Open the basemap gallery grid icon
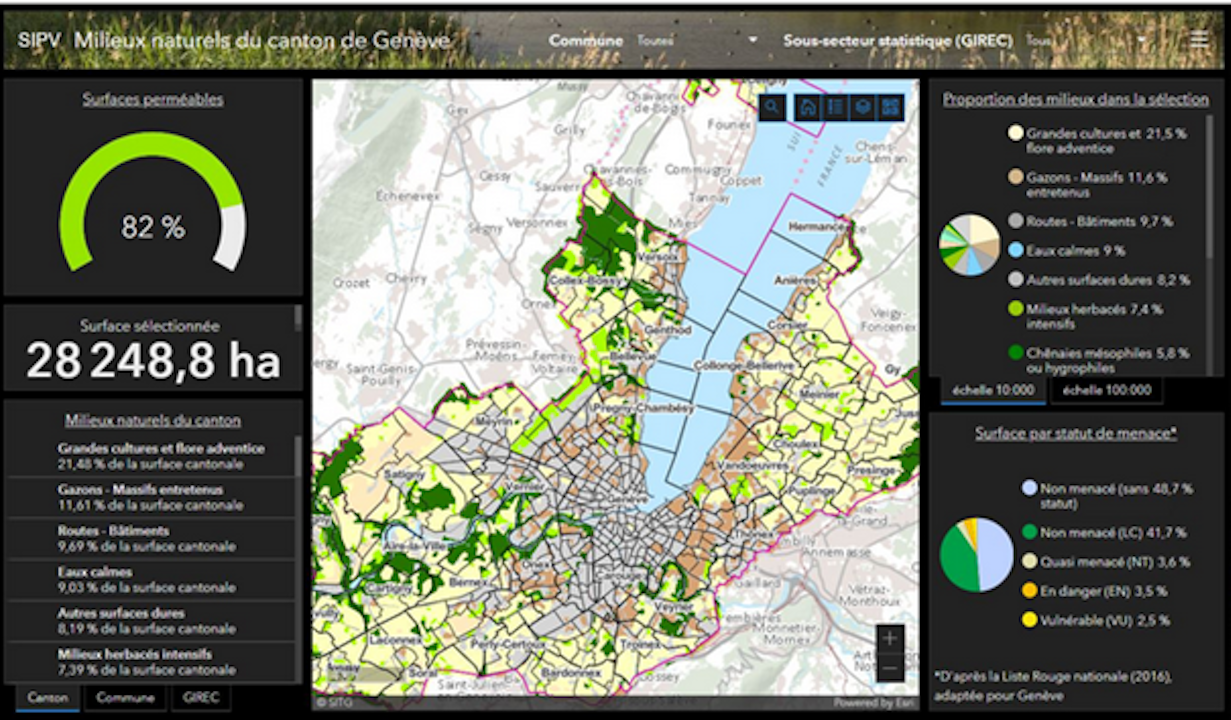 (x=889, y=108)
